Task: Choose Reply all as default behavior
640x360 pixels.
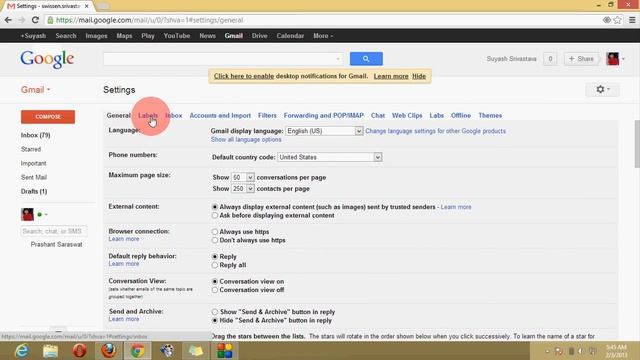Action: coord(215,265)
